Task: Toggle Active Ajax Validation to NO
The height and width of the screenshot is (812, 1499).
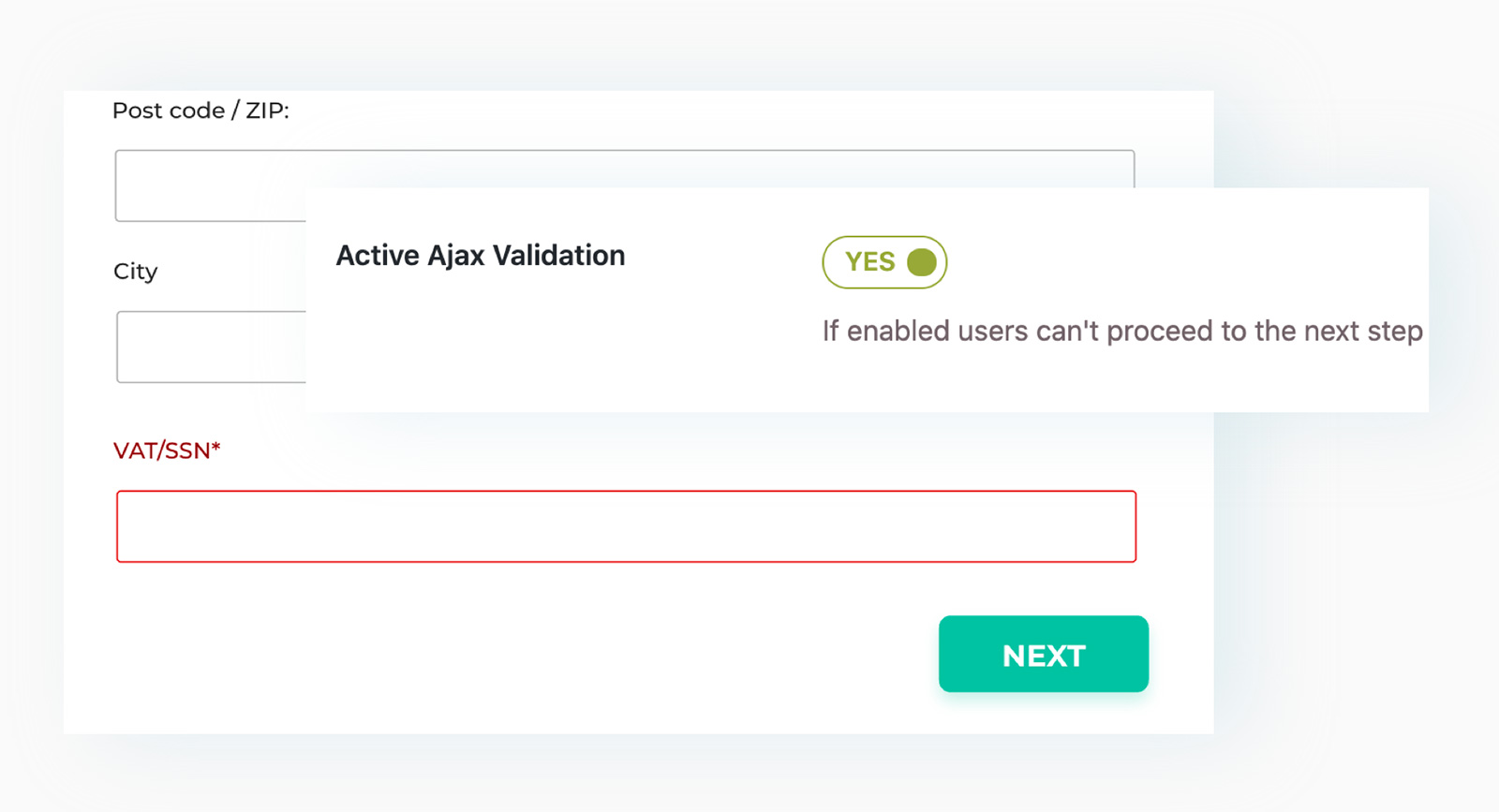Action: point(884,262)
